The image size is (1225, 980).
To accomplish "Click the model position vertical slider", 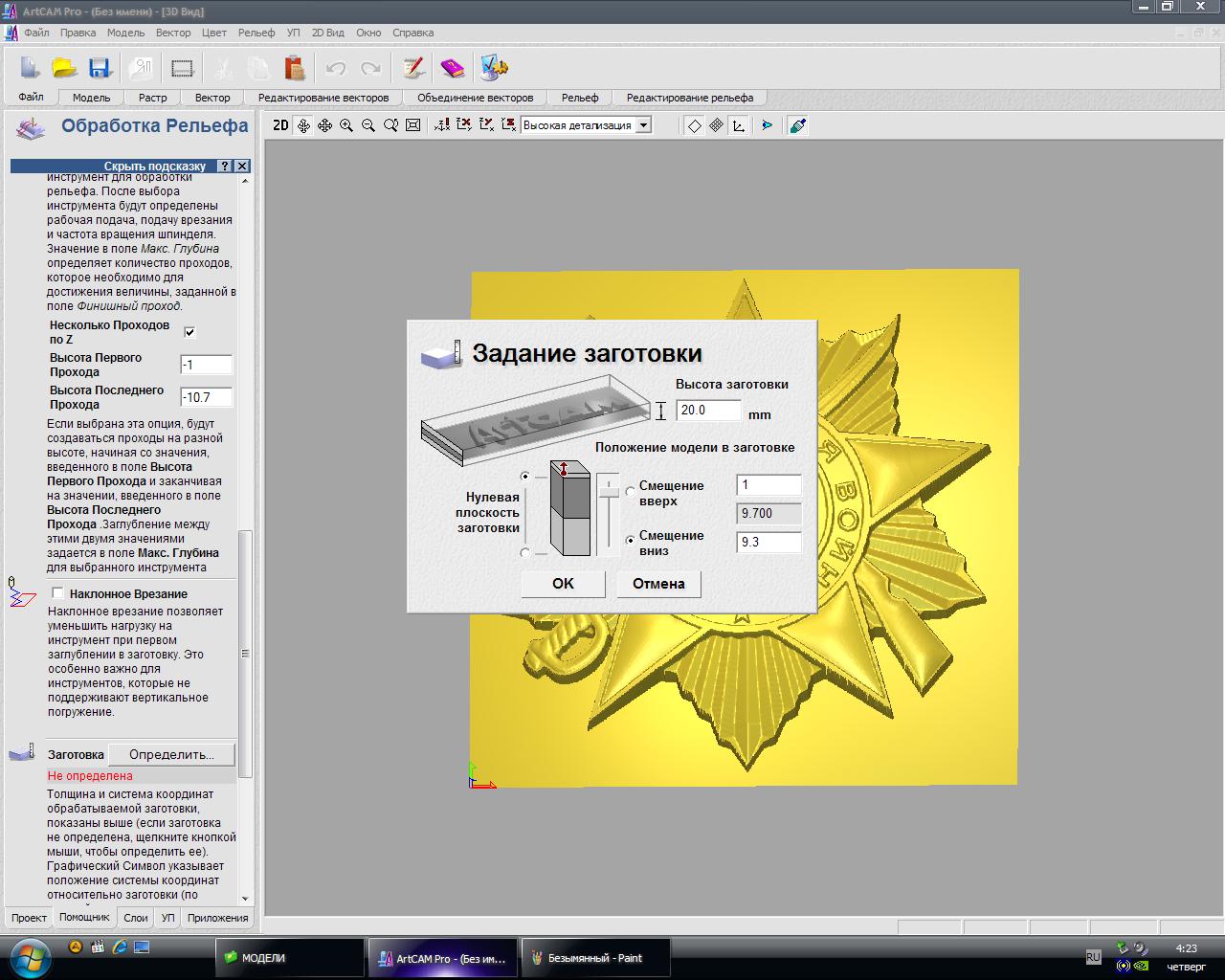I will (609, 490).
